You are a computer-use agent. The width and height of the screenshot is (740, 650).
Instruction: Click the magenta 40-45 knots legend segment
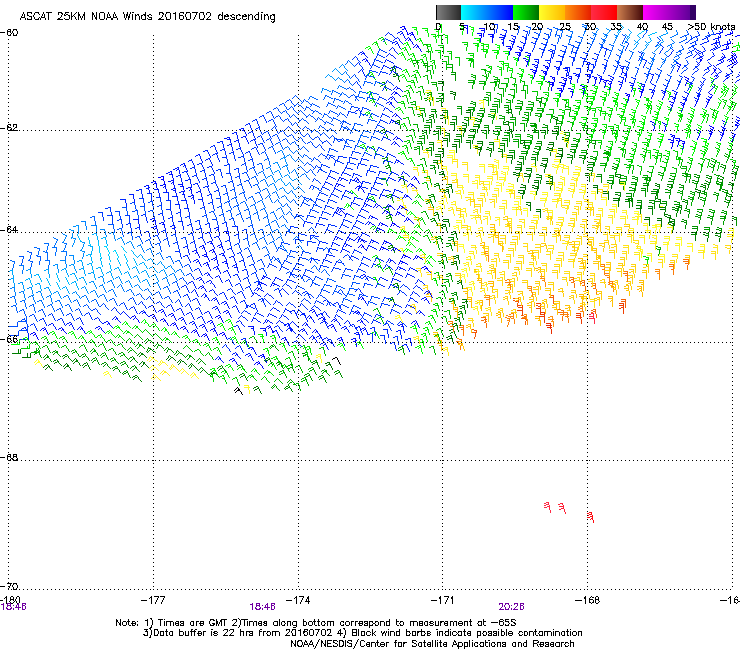(656, 12)
